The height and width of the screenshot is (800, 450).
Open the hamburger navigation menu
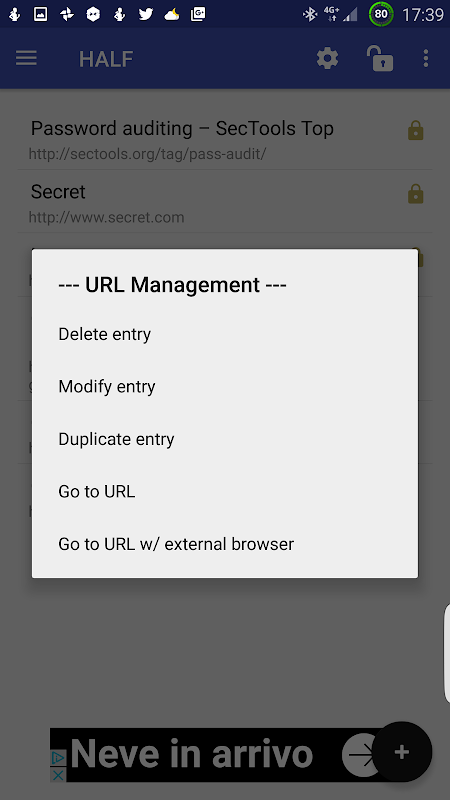26,58
